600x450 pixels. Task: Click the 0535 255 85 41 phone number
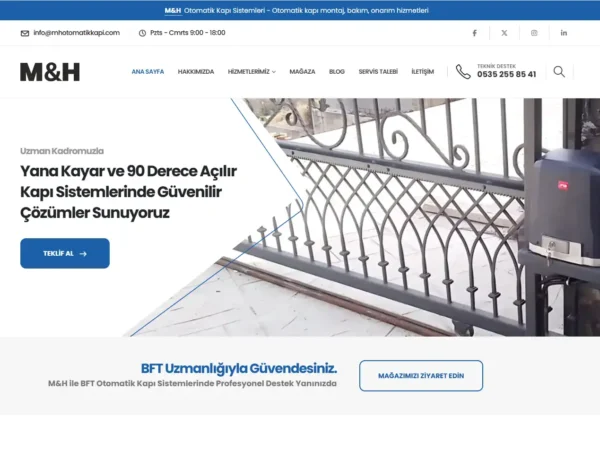pyautogui.click(x=507, y=74)
